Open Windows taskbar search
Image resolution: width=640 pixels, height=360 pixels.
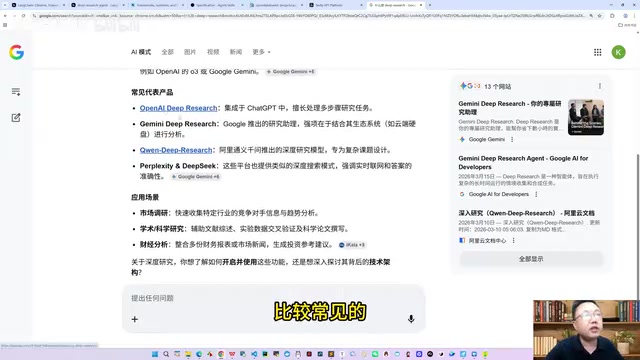tap(166, 354)
